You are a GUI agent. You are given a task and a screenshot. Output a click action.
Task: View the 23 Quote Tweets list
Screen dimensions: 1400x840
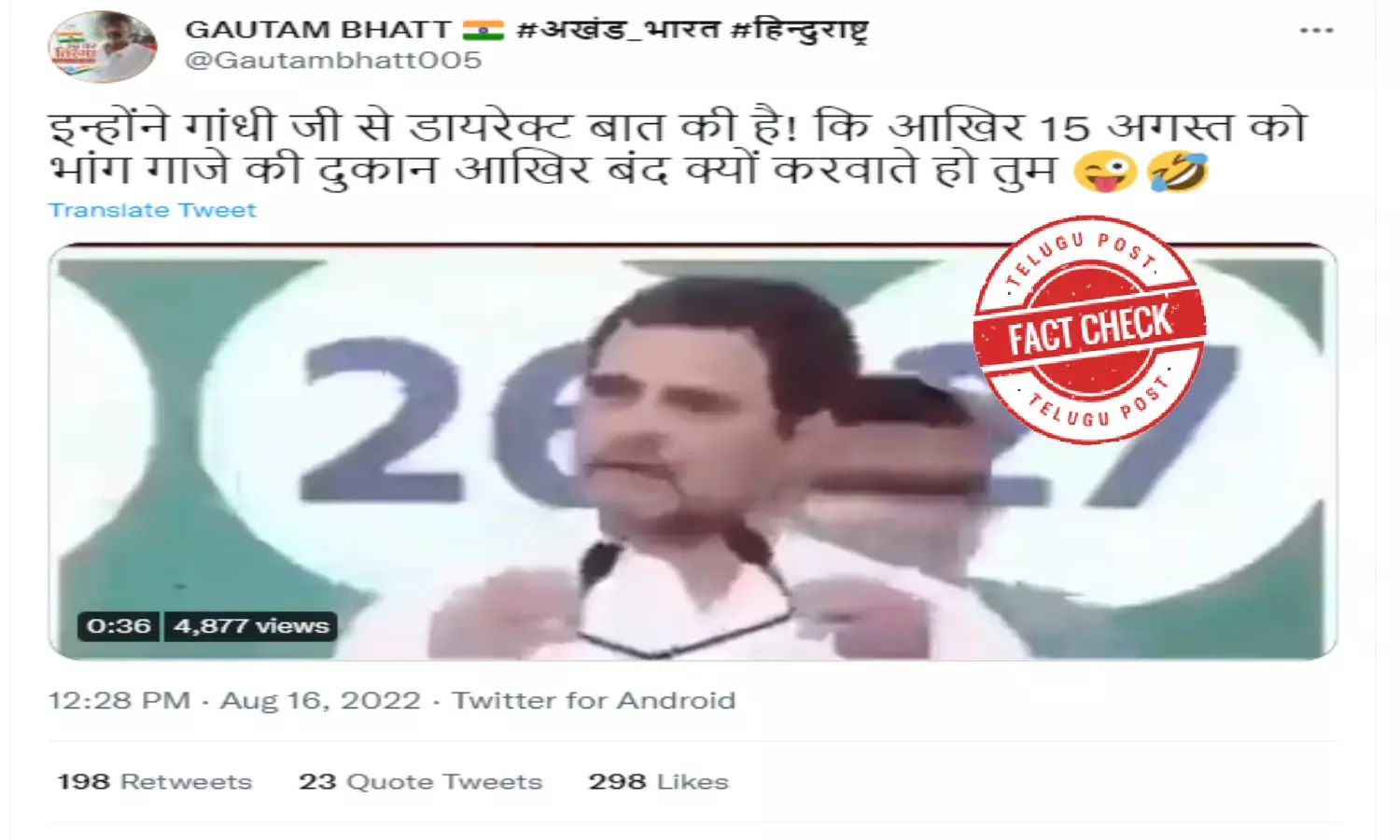point(420,782)
